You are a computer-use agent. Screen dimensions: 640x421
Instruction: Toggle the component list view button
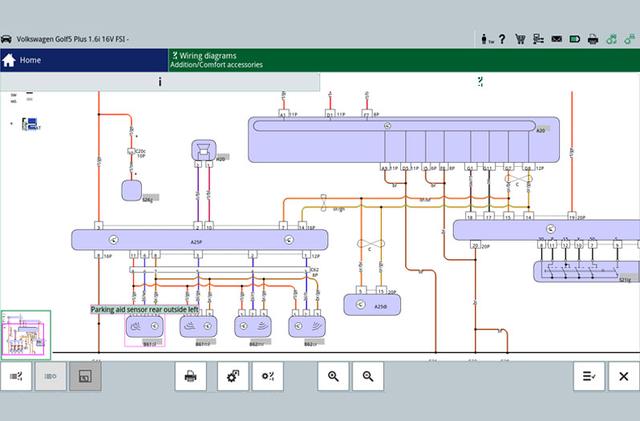click(50, 376)
